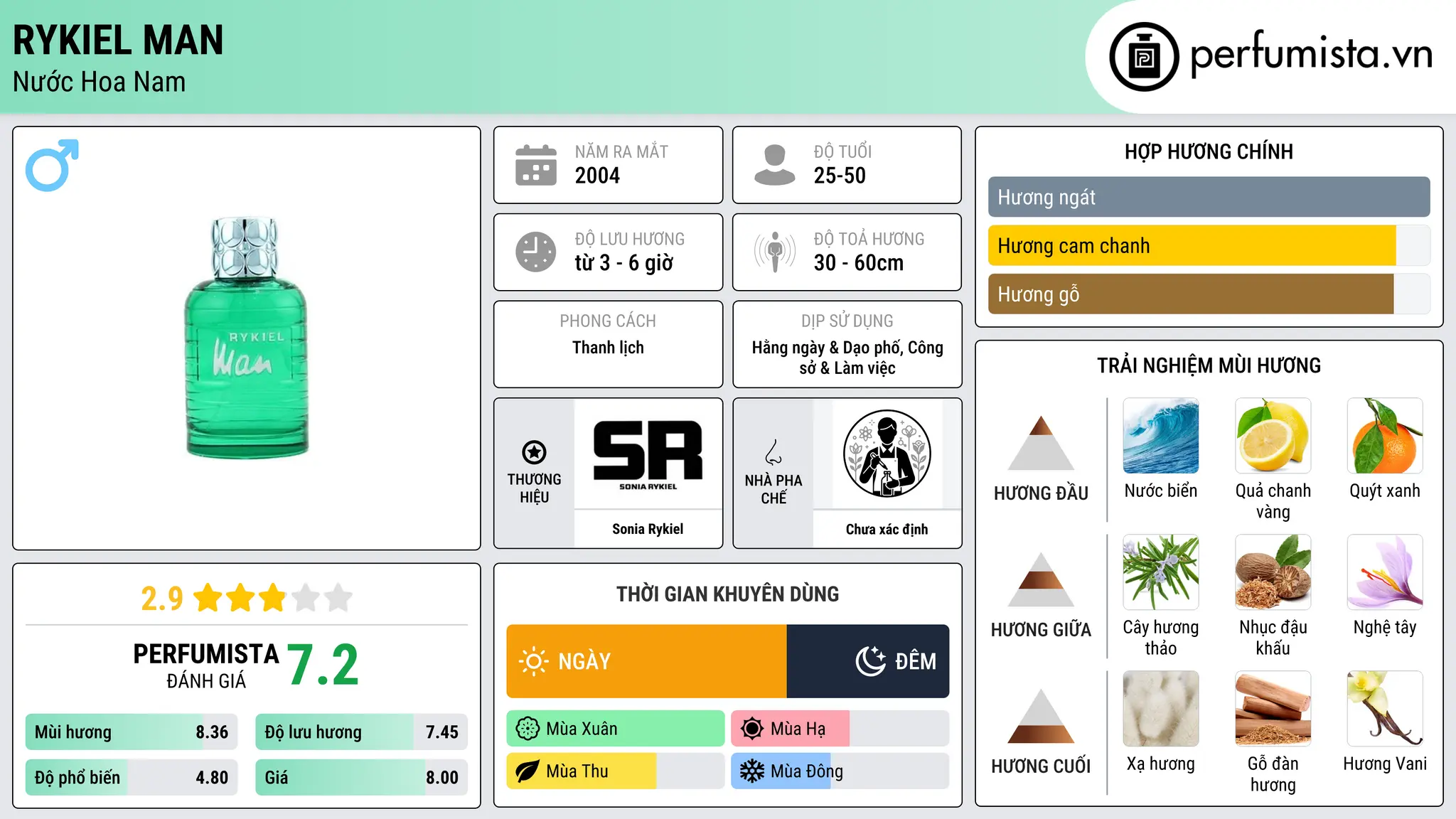
Task: Click the release year value 2004
Action: click(597, 176)
